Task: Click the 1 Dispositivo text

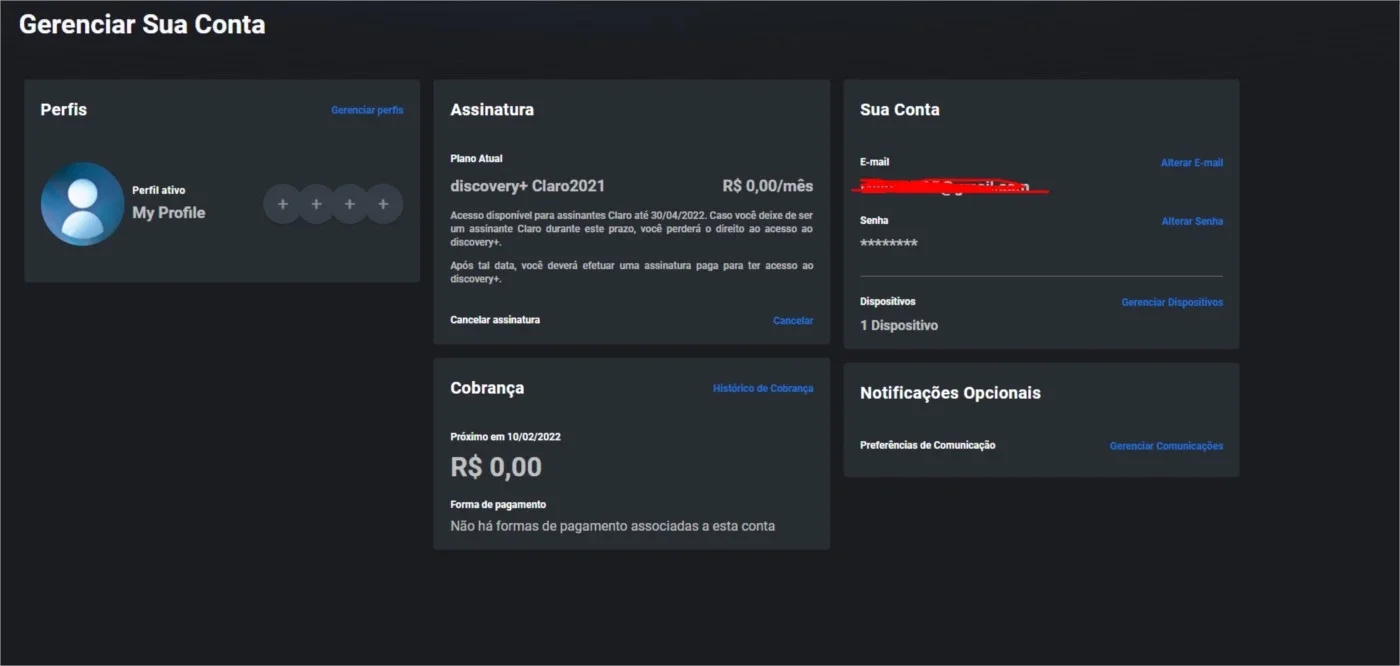Action: [899, 325]
